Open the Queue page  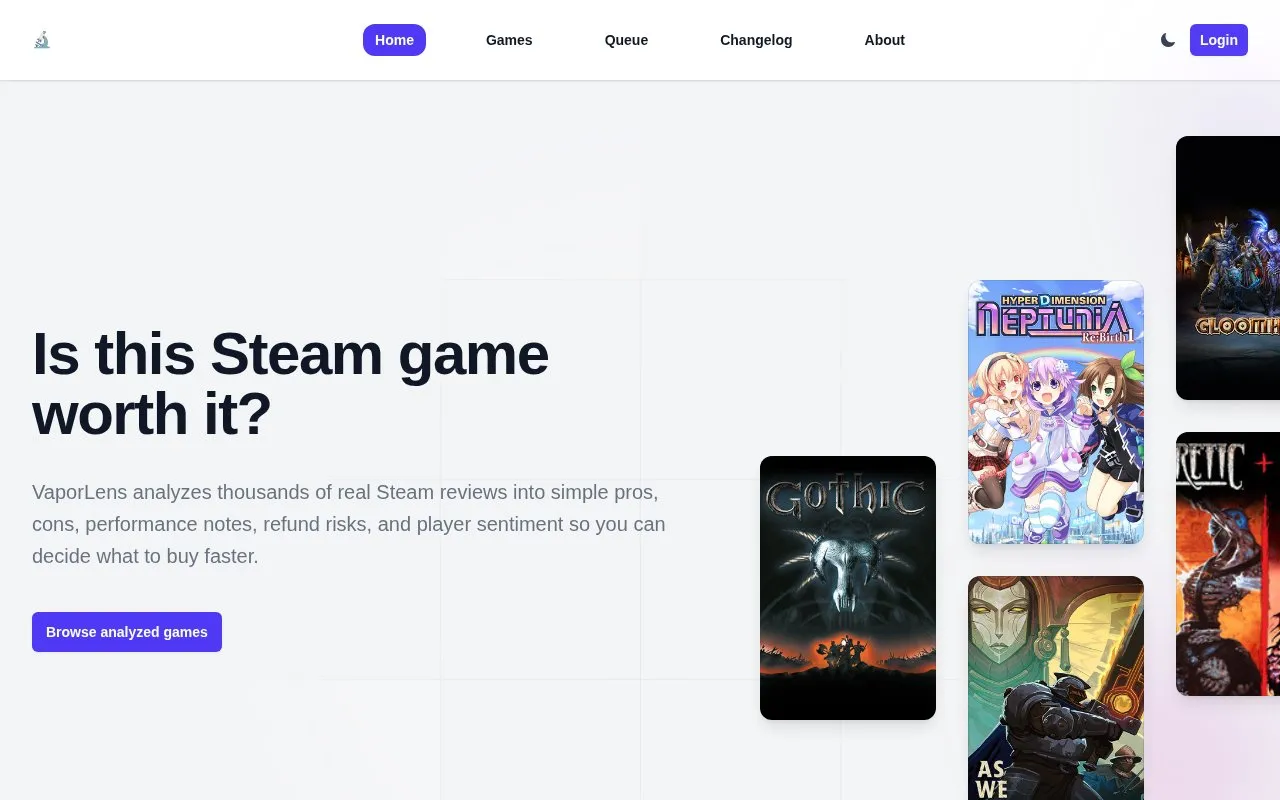pyautogui.click(x=626, y=40)
